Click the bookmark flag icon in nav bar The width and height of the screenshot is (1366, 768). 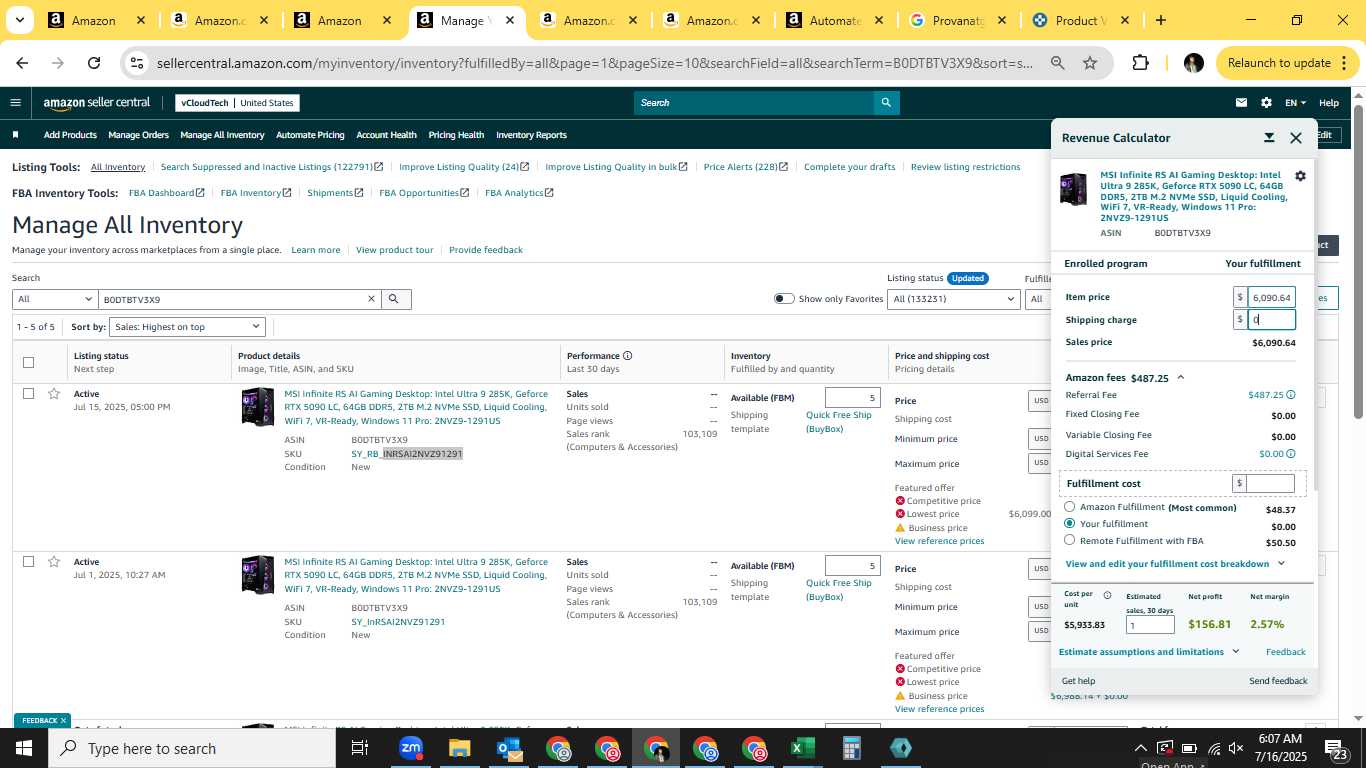(15, 135)
